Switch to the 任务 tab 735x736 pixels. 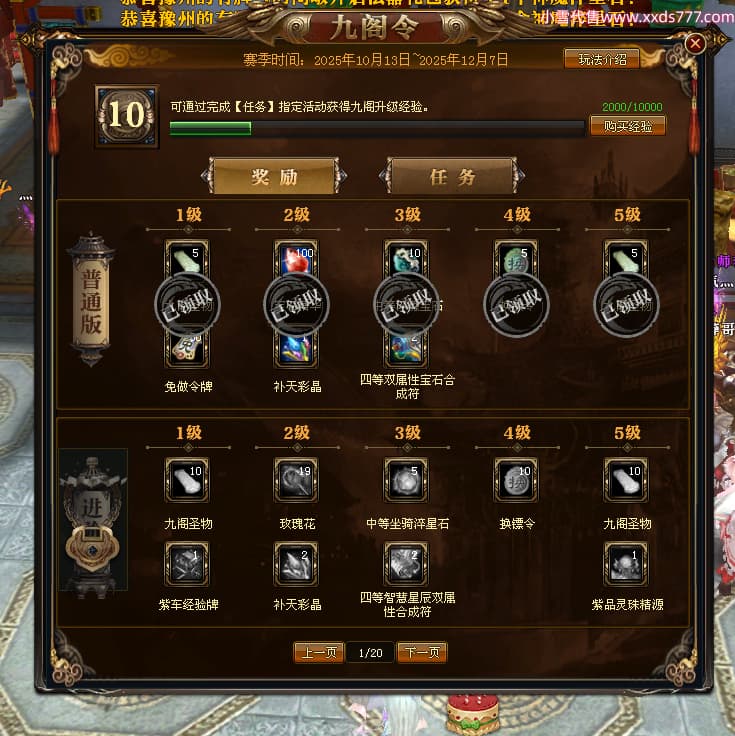(x=452, y=176)
